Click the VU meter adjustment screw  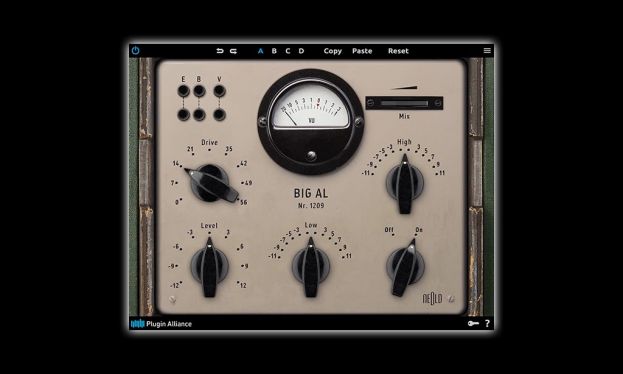coord(311,155)
